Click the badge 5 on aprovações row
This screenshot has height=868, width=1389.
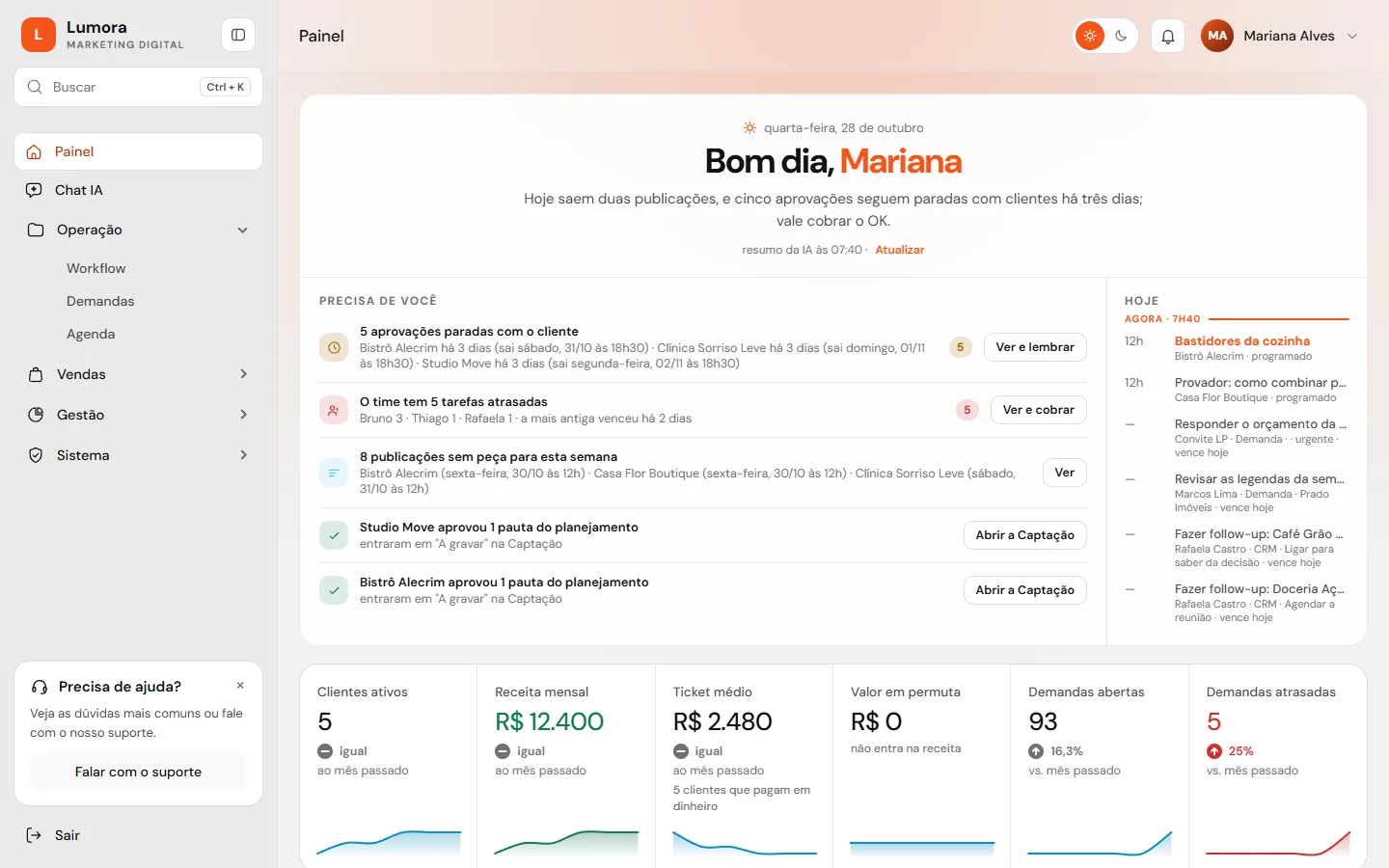[x=960, y=347]
